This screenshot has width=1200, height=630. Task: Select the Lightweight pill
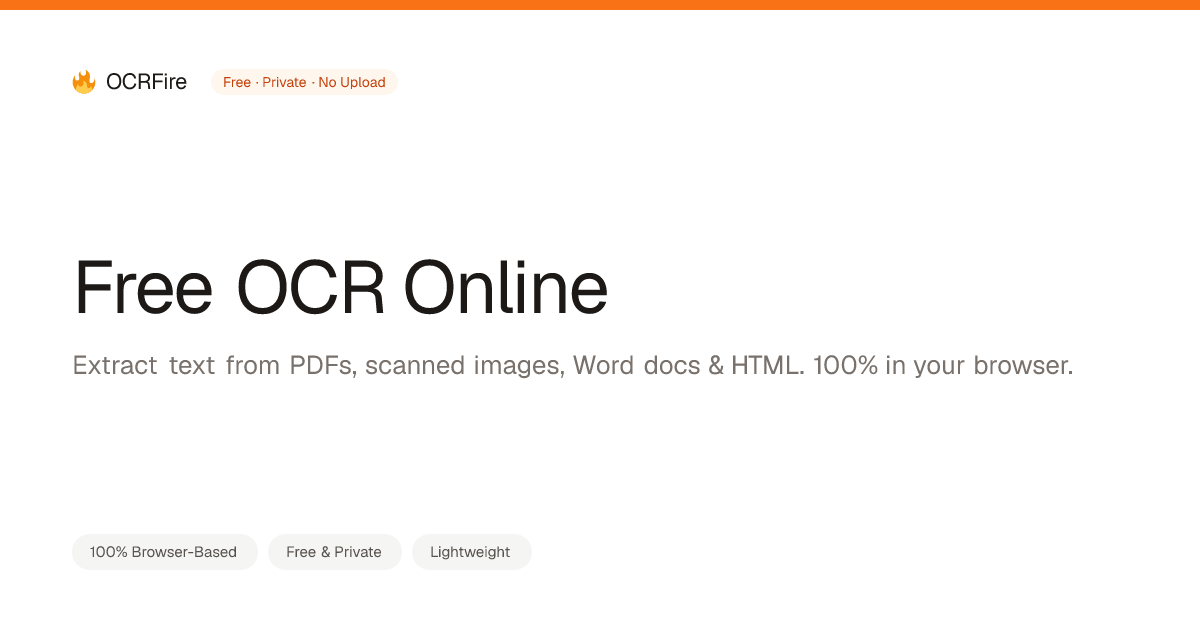pos(471,552)
